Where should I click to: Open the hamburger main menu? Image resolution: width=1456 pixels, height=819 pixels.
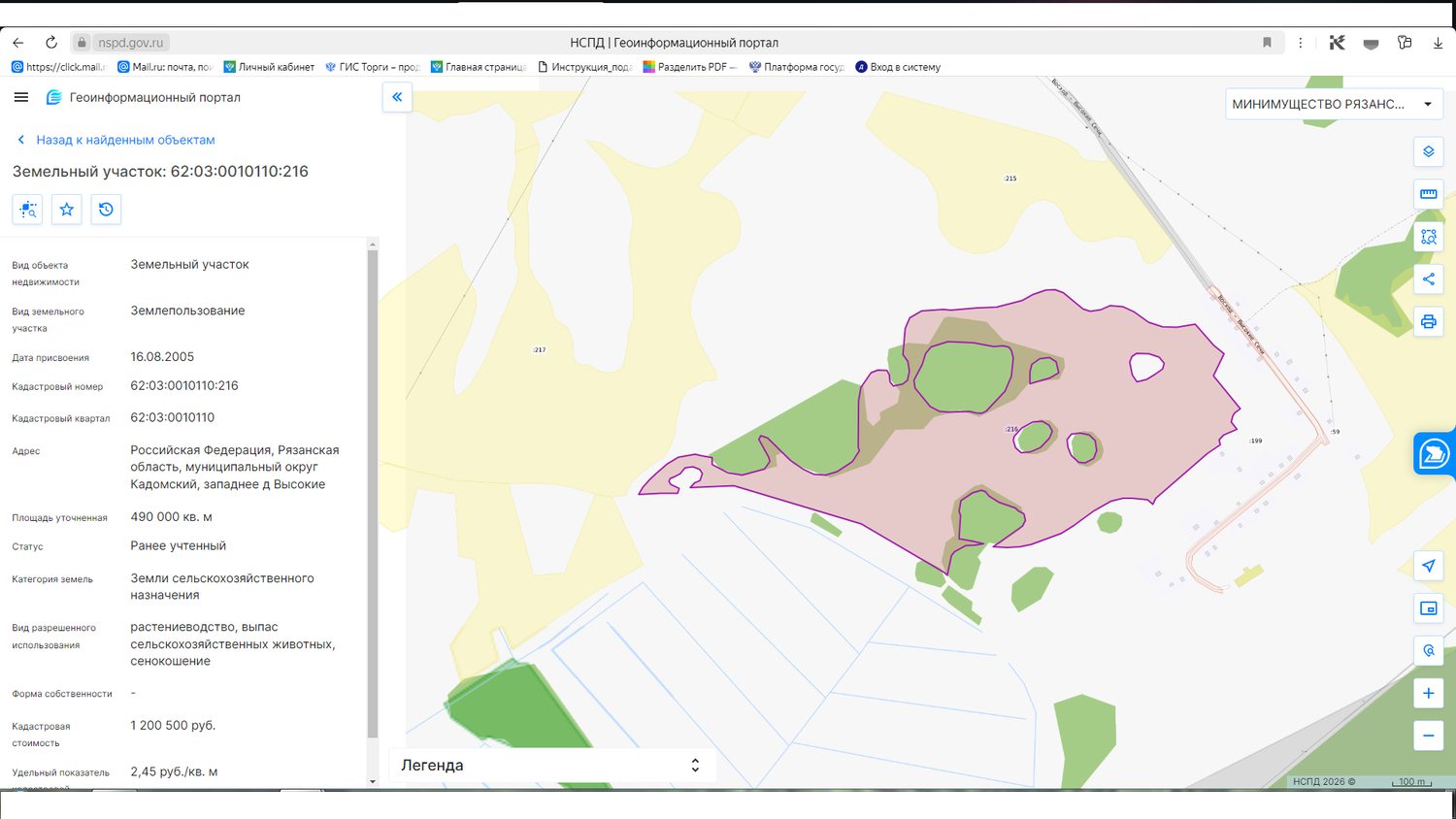[21, 97]
